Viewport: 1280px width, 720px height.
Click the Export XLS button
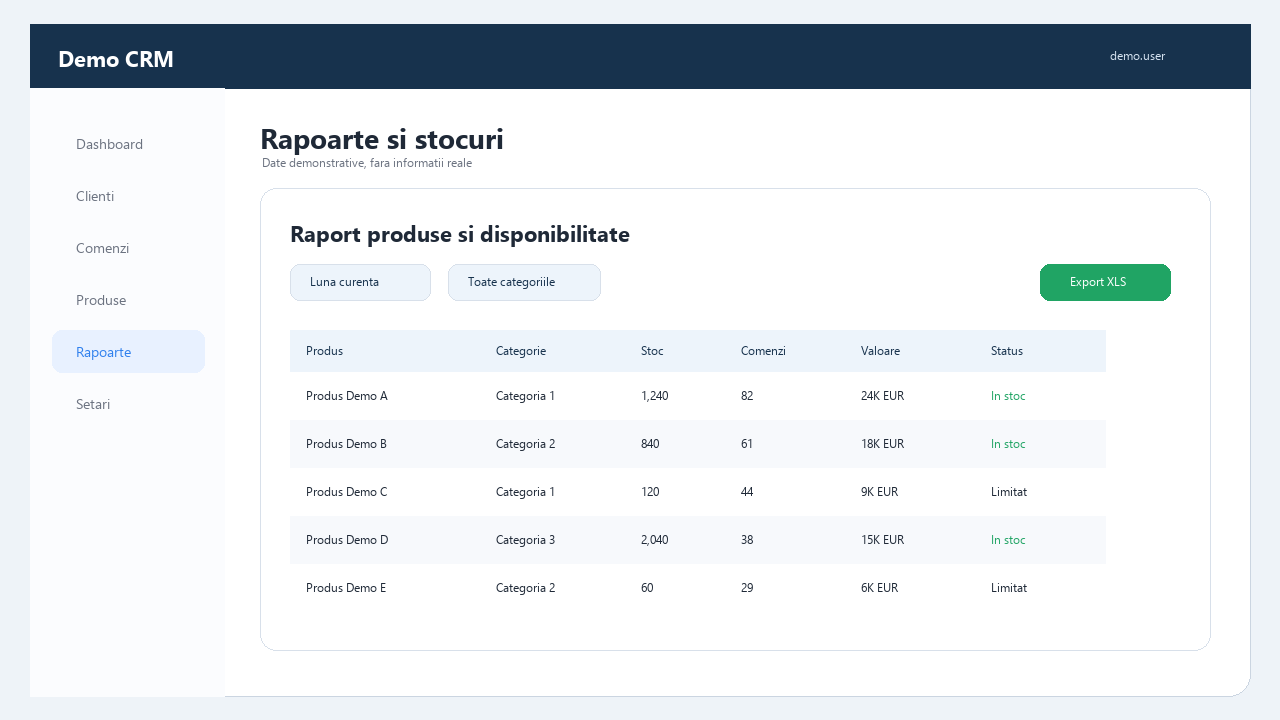coord(1105,282)
